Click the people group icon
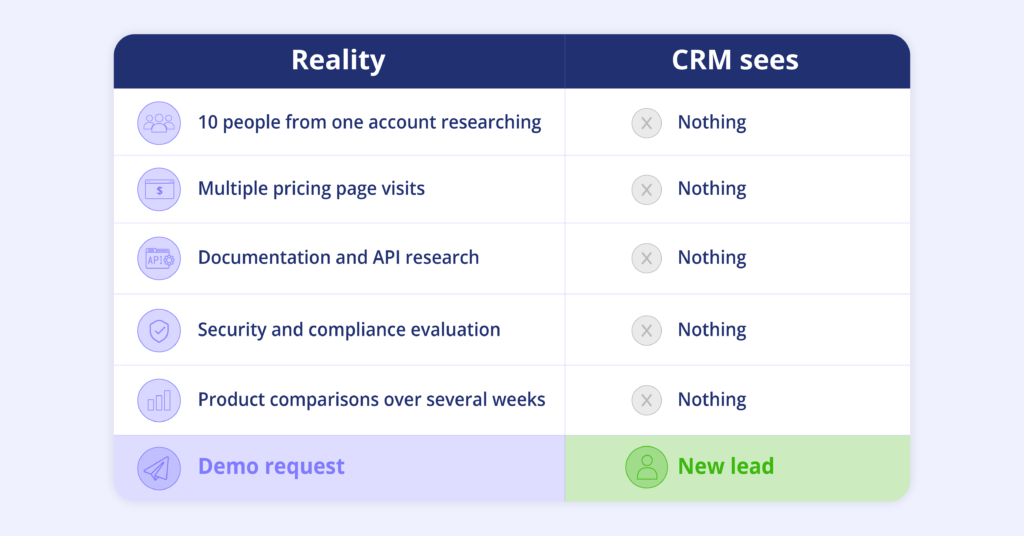The image size is (1024, 536). 159,123
